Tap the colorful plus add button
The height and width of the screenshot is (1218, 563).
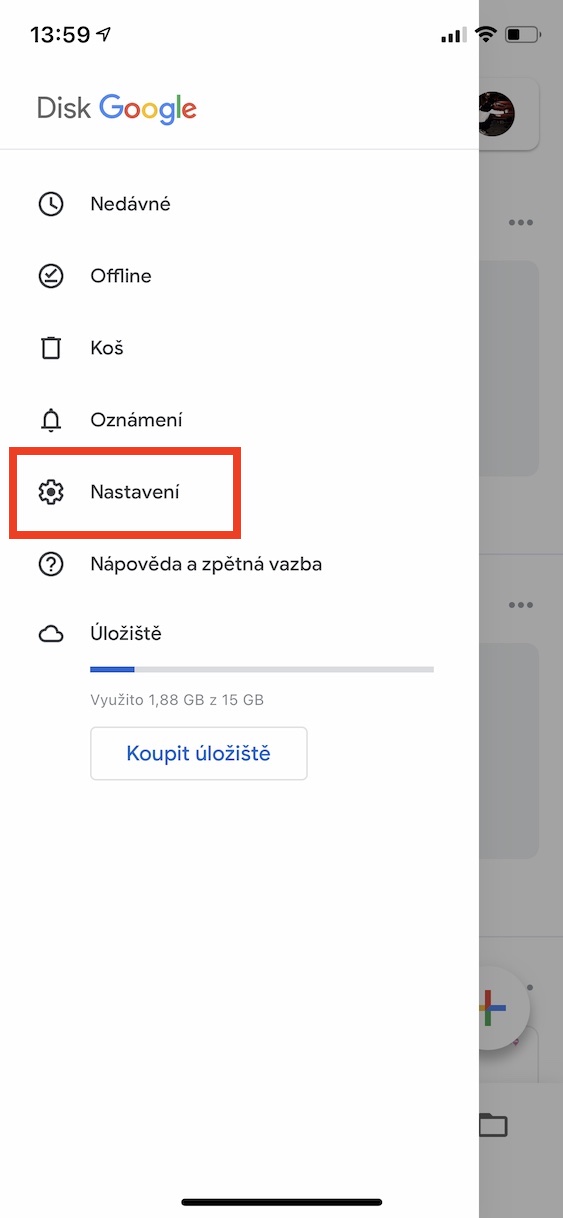tap(493, 1010)
